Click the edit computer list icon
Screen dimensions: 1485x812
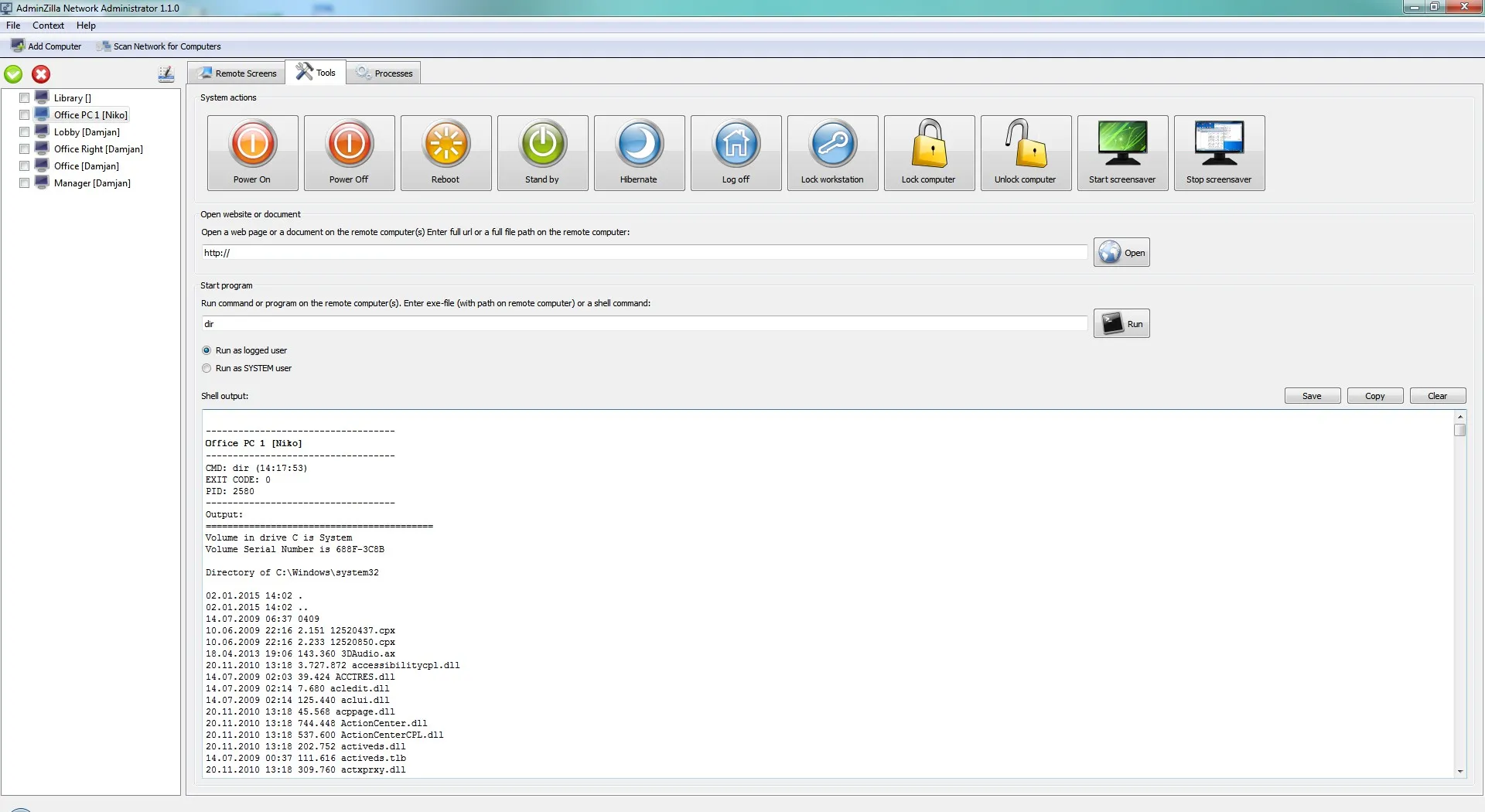click(166, 74)
